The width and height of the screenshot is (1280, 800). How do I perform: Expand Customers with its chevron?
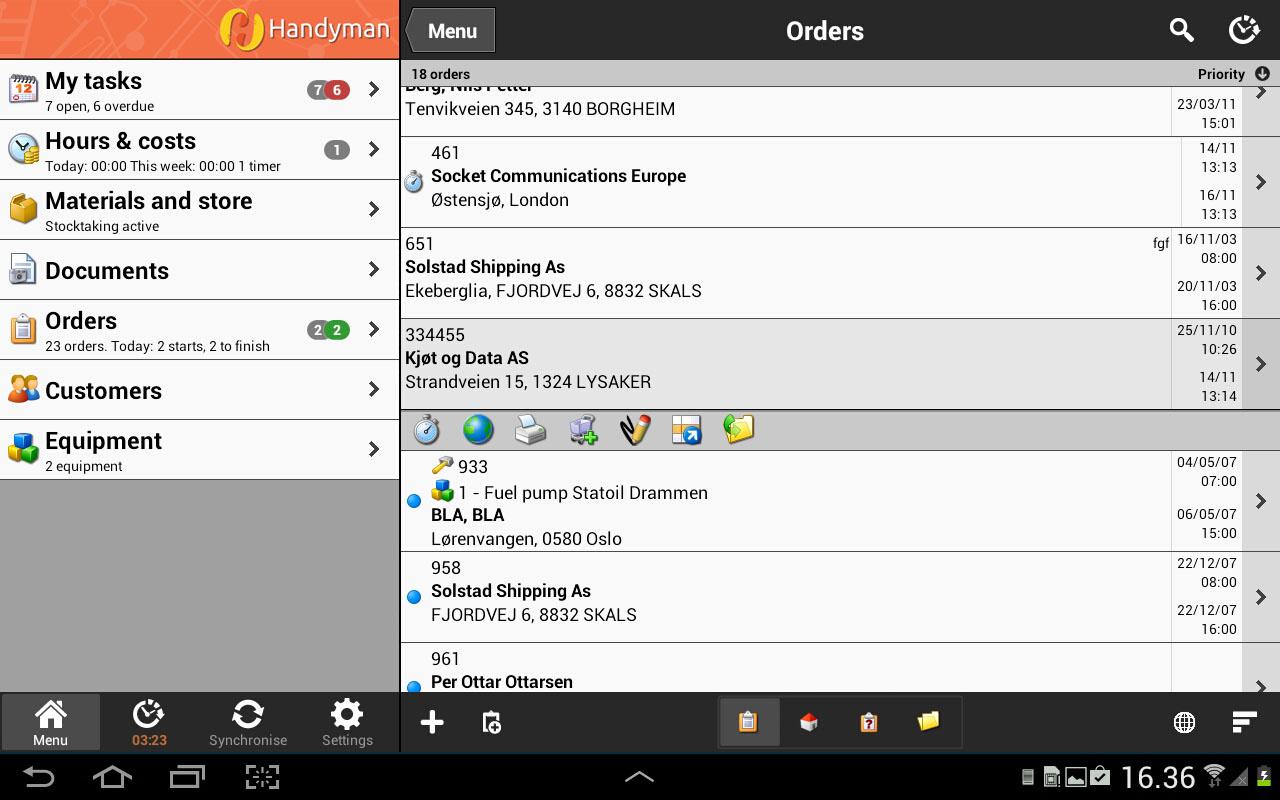[x=374, y=389]
